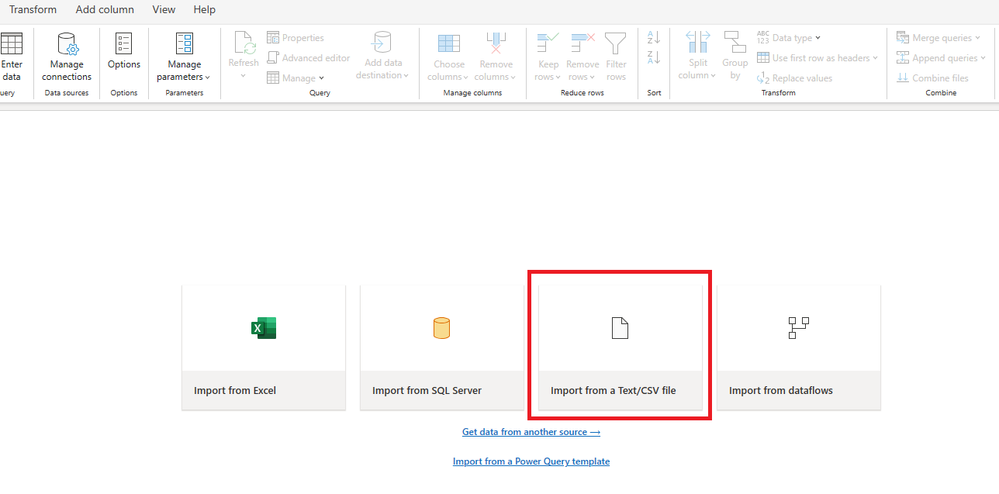Click the Excel icon tile
Screen dimensions: 999x494
click(x=263, y=328)
